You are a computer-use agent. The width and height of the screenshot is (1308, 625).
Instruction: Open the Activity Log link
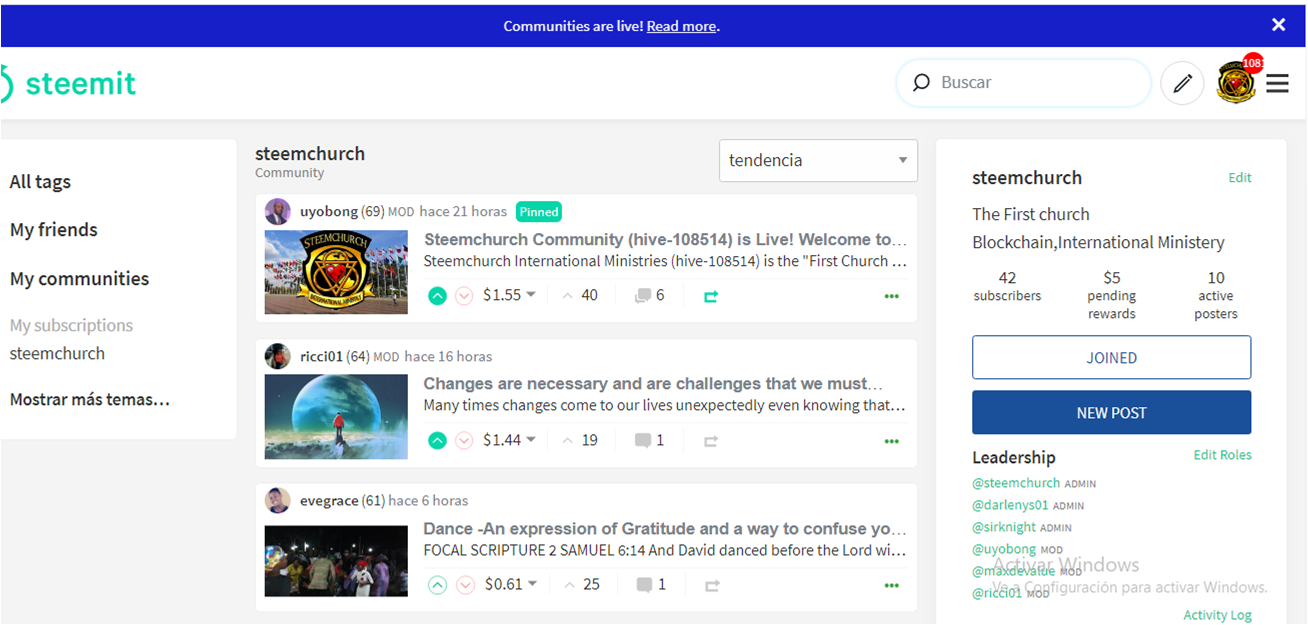coord(1217,615)
